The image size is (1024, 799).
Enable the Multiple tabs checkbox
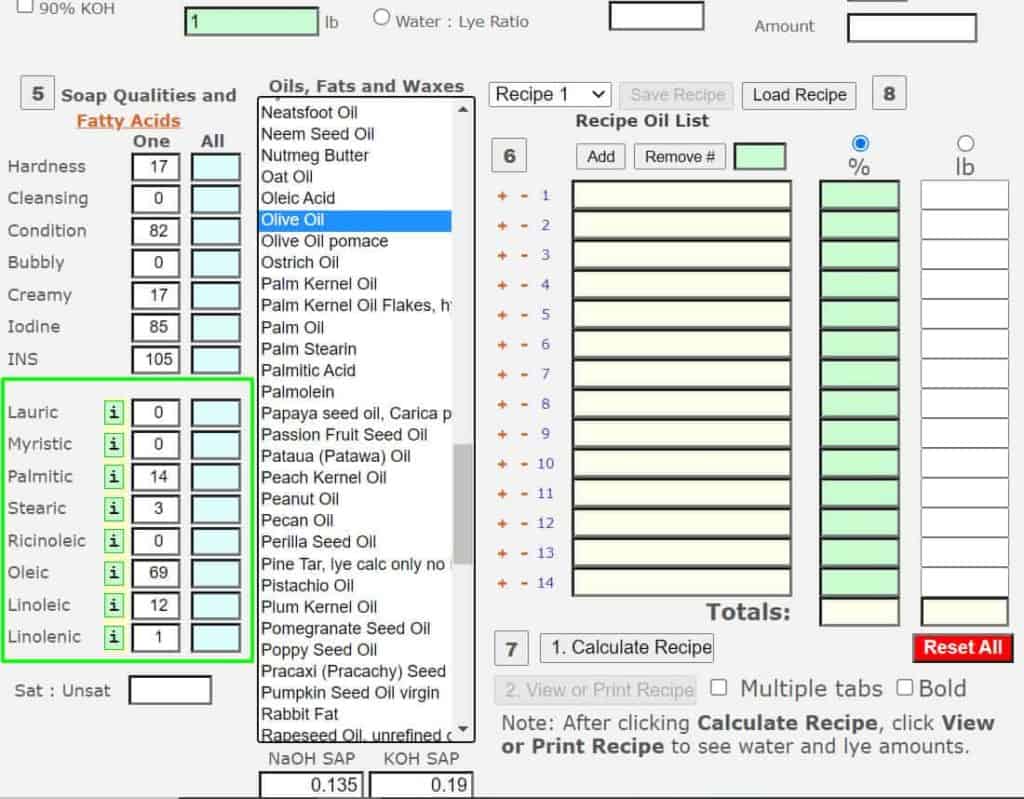point(718,688)
